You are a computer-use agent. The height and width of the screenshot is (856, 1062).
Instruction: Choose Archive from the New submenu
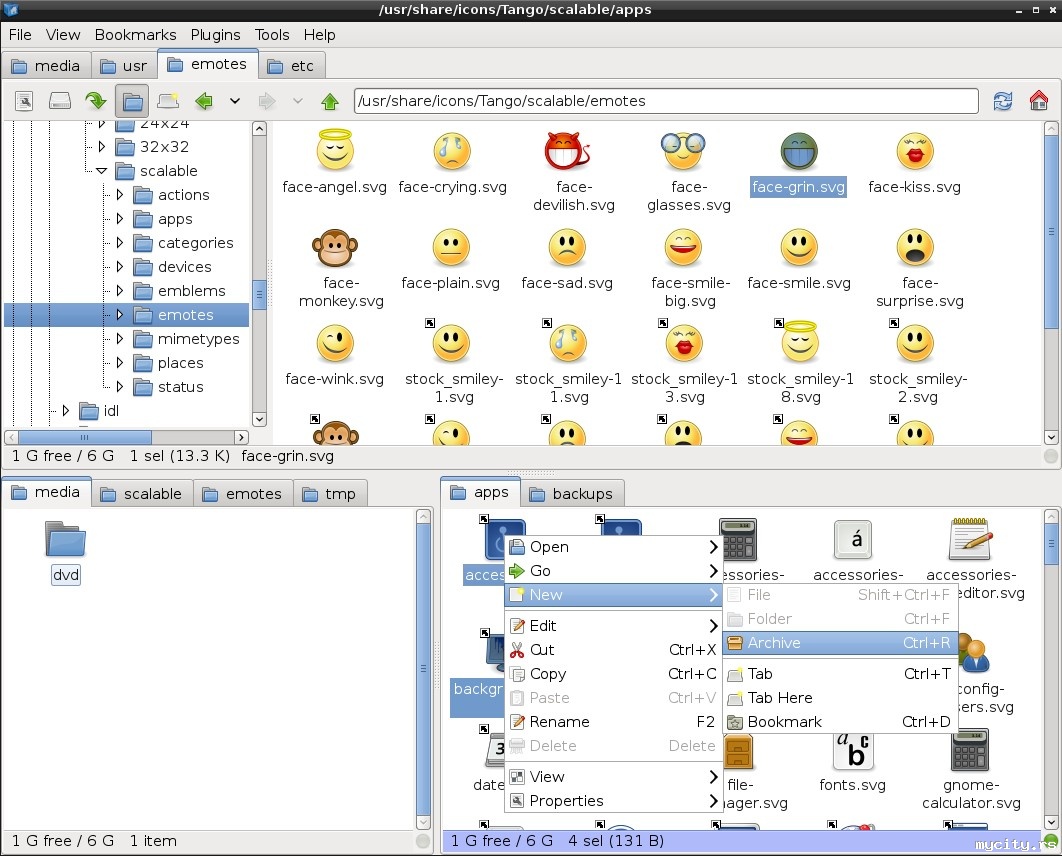(x=774, y=643)
